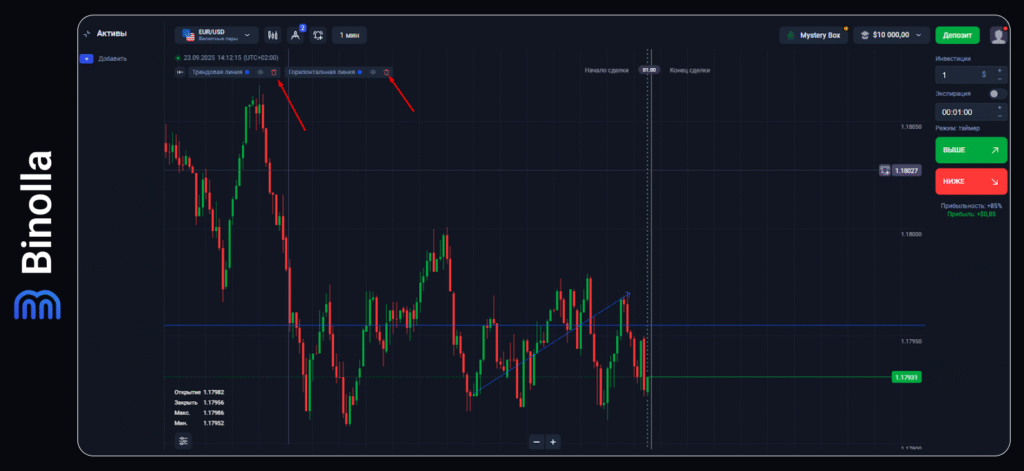The width and height of the screenshot is (1024, 471).
Task: Click the investment amount input field
Action: [960, 74]
